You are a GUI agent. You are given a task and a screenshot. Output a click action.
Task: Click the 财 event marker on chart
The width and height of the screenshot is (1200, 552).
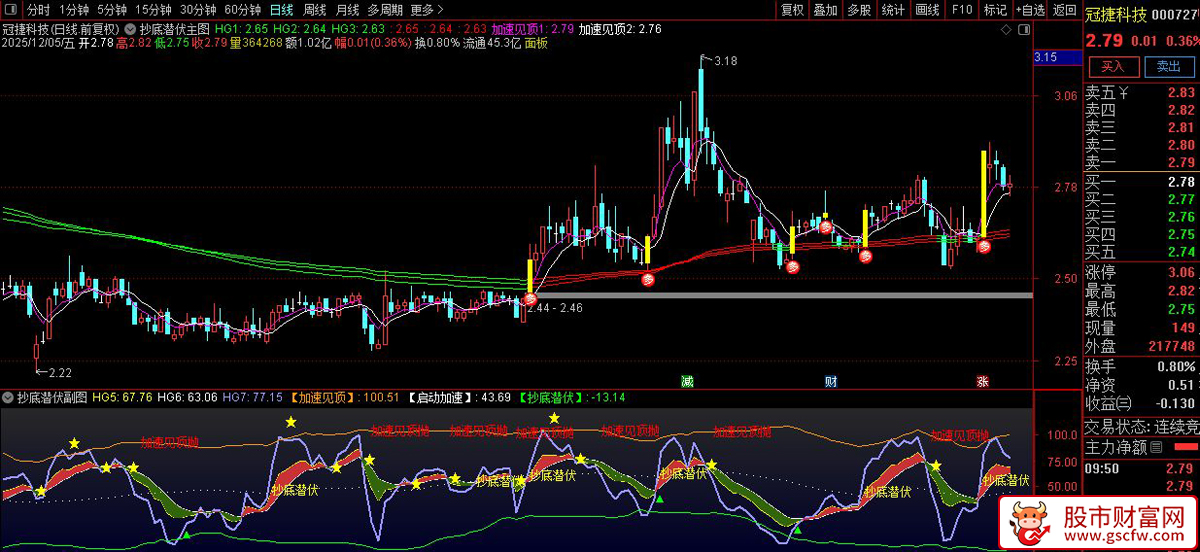[831, 381]
